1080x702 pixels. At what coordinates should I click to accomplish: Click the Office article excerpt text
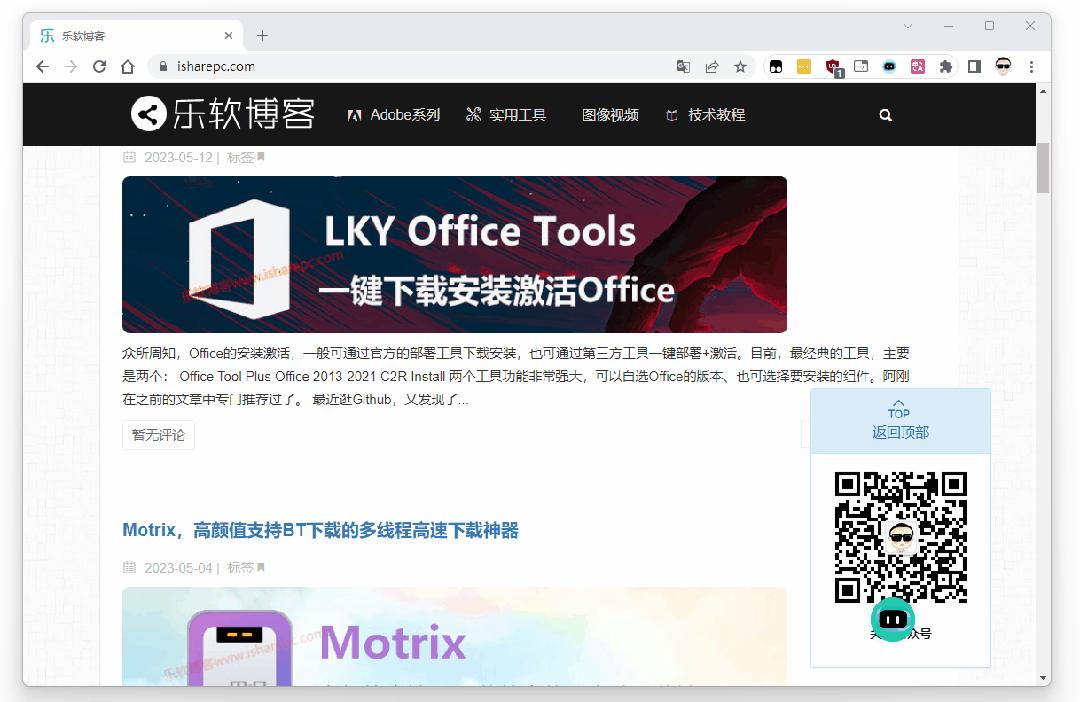point(516,376)
